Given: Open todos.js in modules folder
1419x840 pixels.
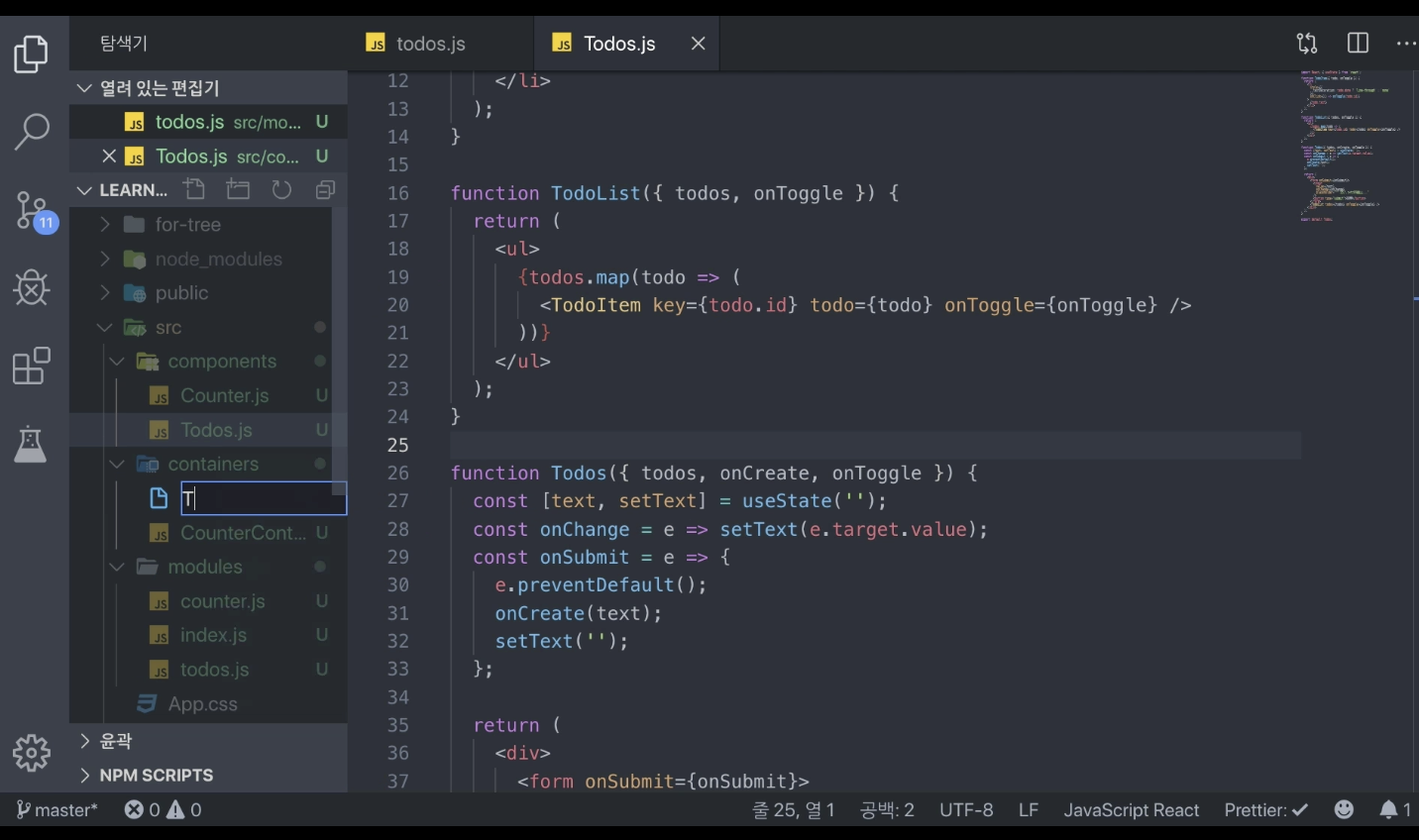Looking at the screenshot, I should tap(208, 670).
